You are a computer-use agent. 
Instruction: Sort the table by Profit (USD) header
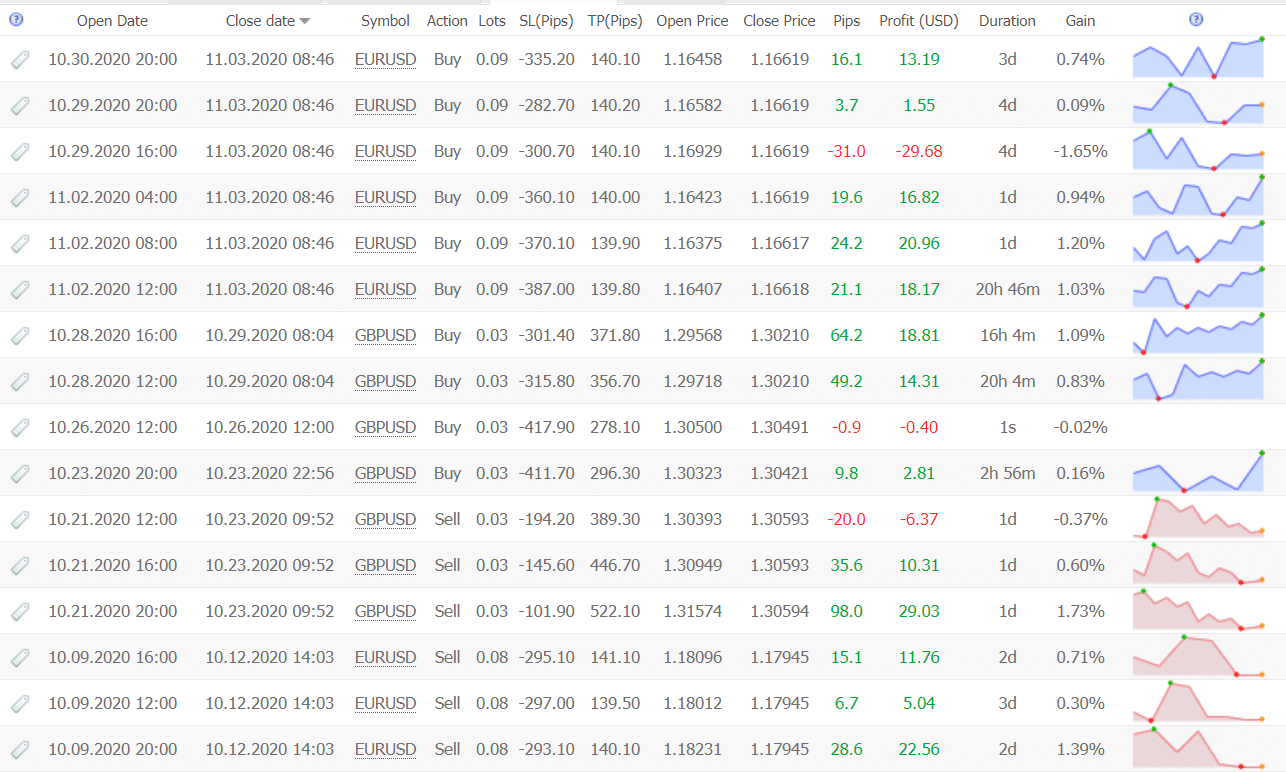coord(919,20)
